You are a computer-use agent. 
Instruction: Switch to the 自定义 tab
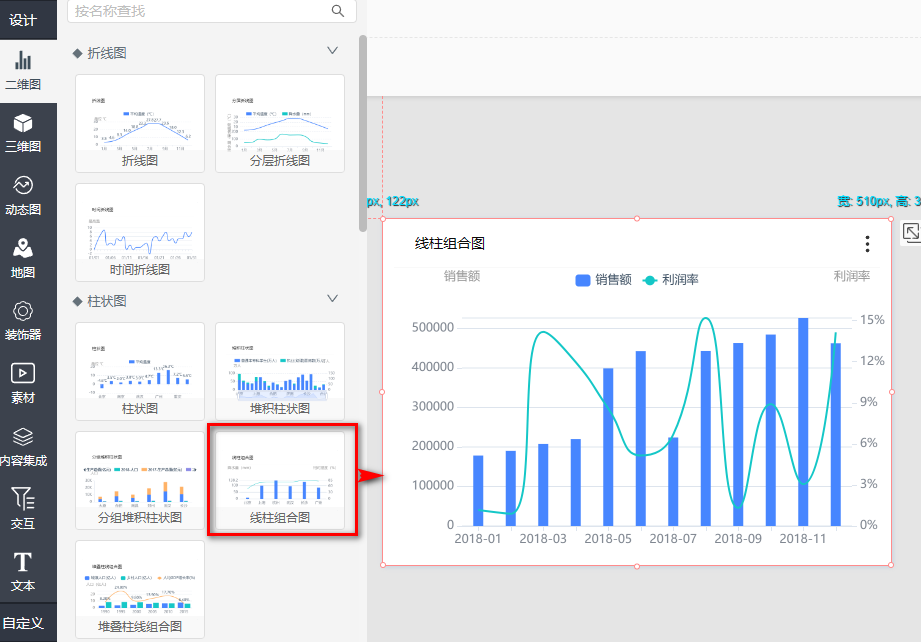22,623
